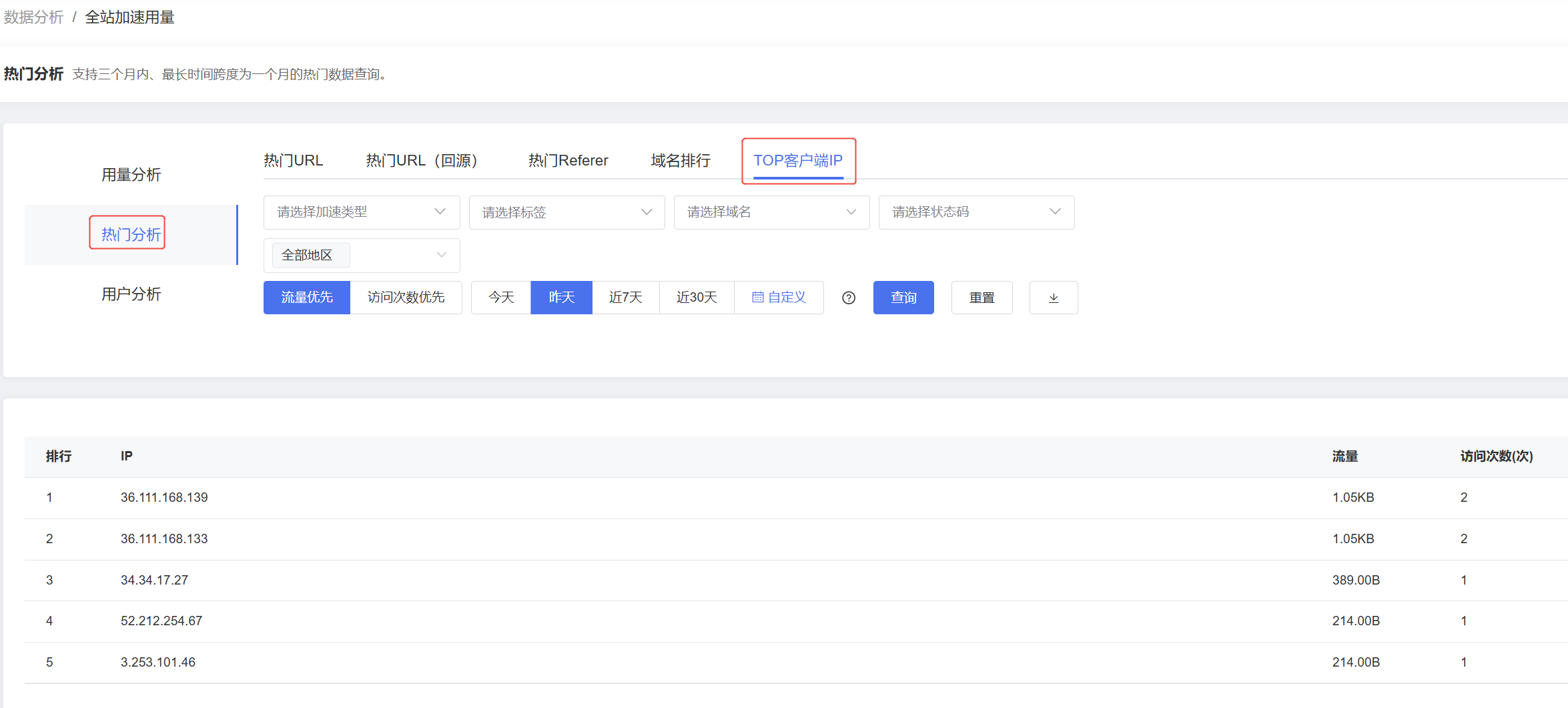1568x708 pixels.
Task: Click traffic value in the 52.212.254.67 row
Action: [1356, 621]
